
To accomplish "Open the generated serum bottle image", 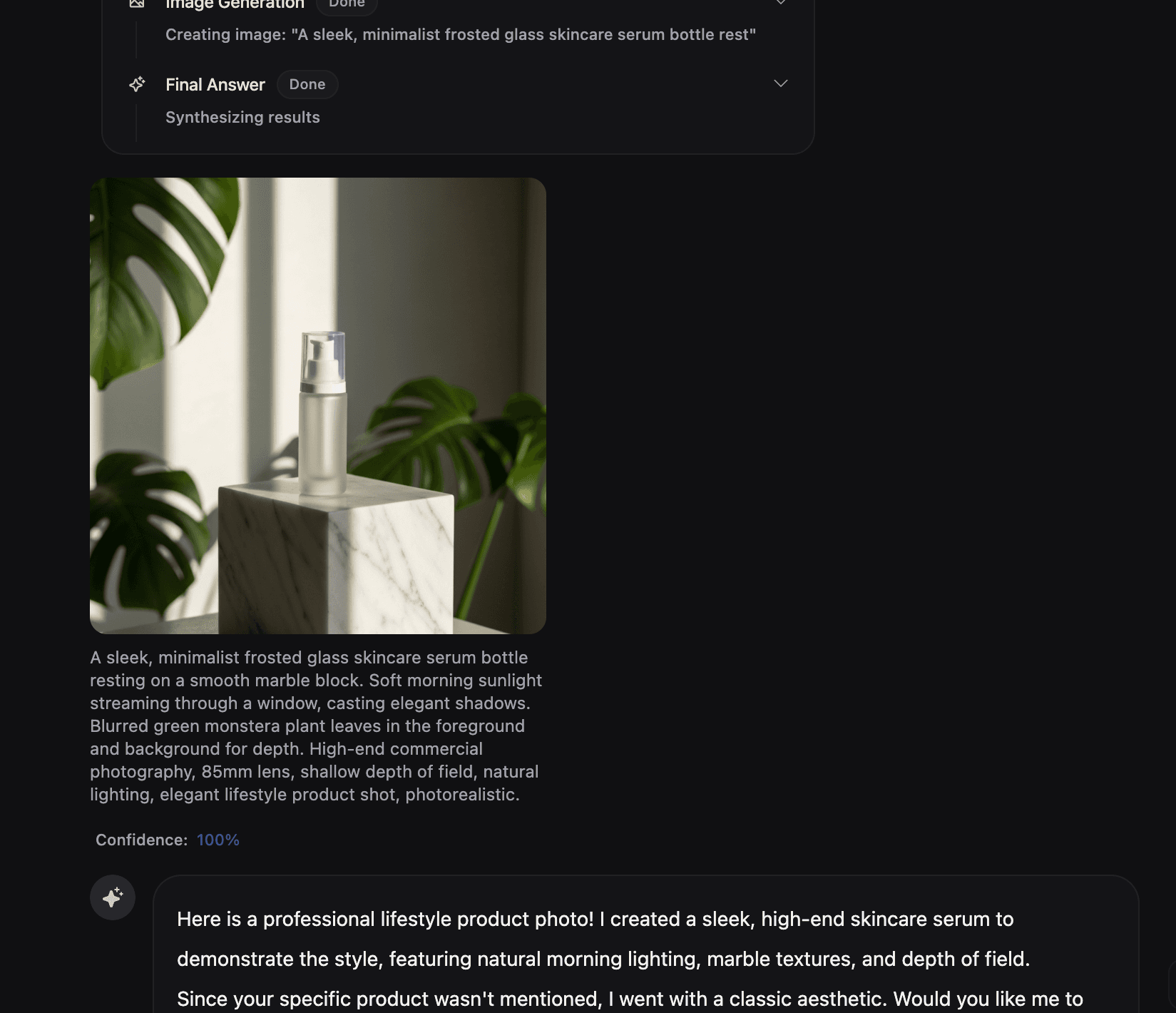I will [x=318, y=405].
